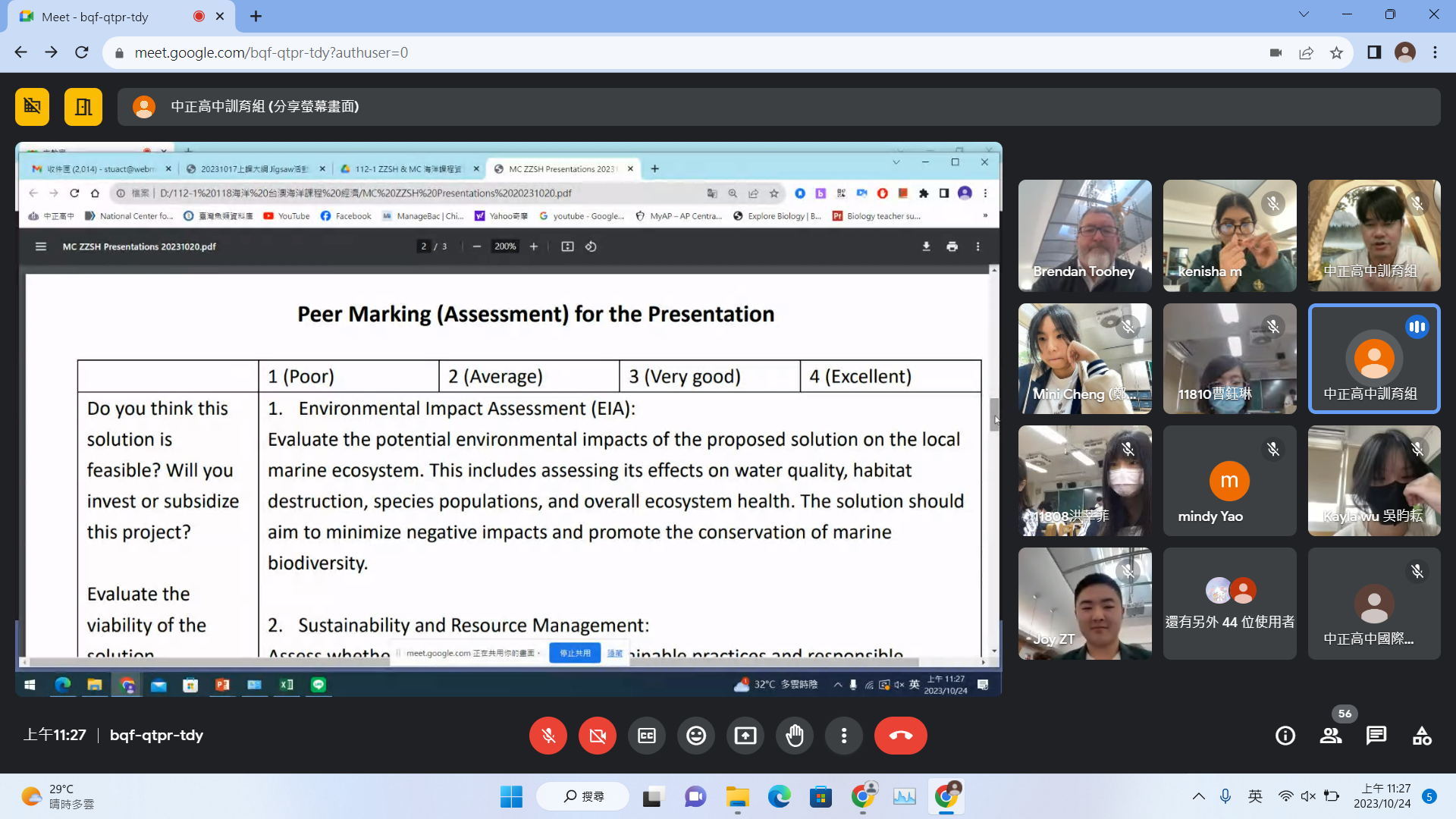This screenshot has width=1456, height=819.
Task: Raise hand in the meeting
Action: (795, 736)
